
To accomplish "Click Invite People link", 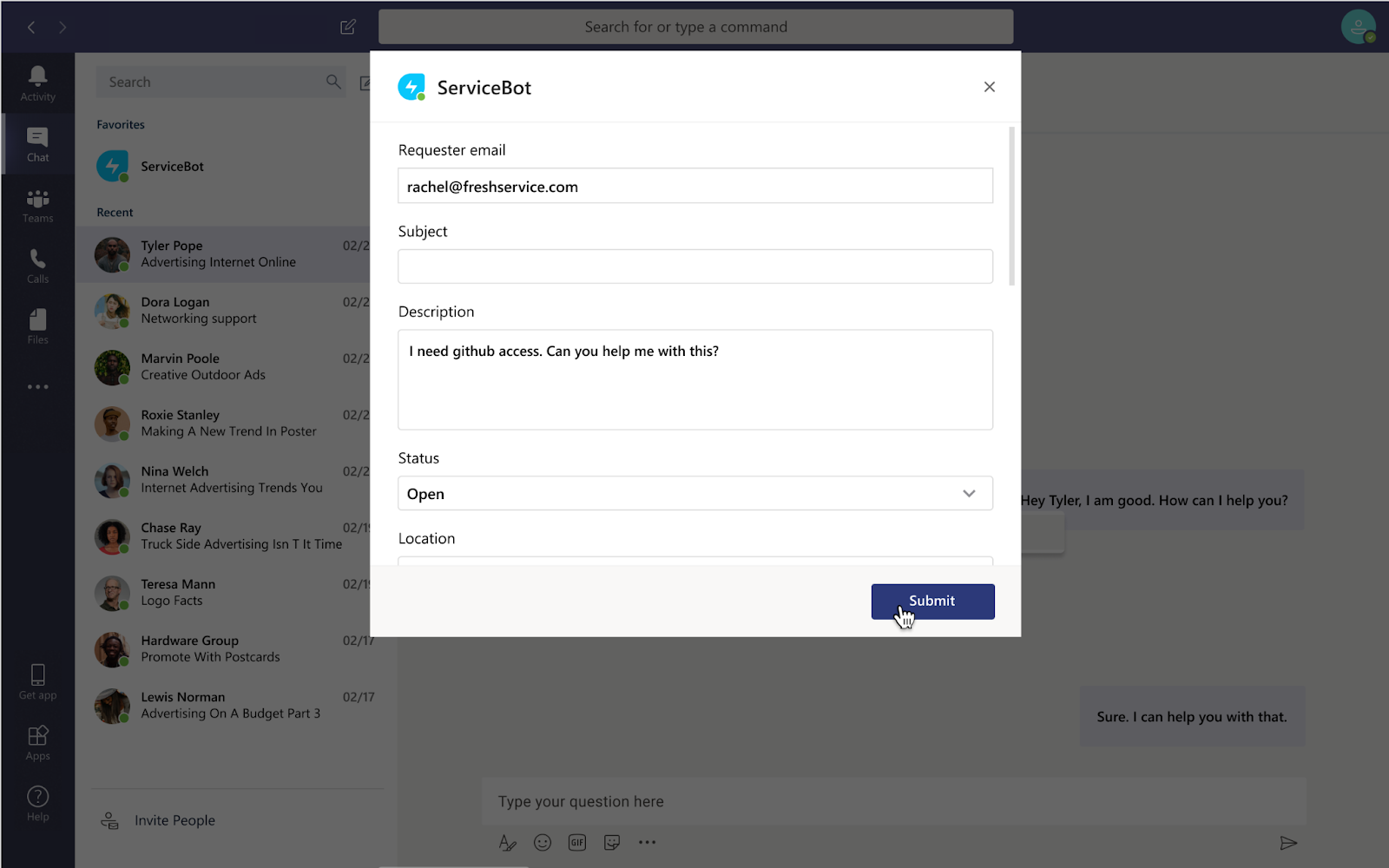I will pyautogui.click(x=174, y=820).
